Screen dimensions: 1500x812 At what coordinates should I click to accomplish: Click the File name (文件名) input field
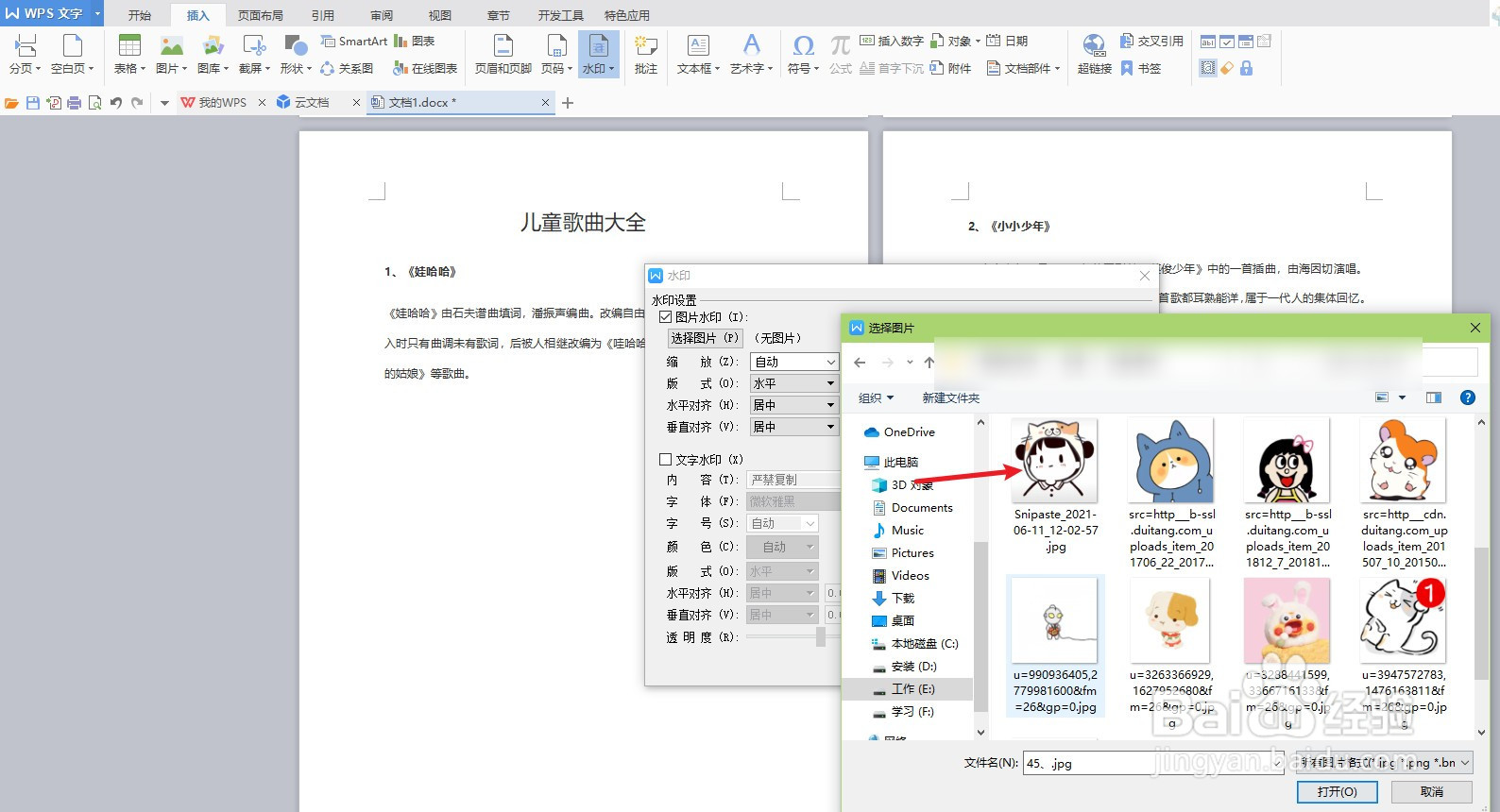[1146, 762]
